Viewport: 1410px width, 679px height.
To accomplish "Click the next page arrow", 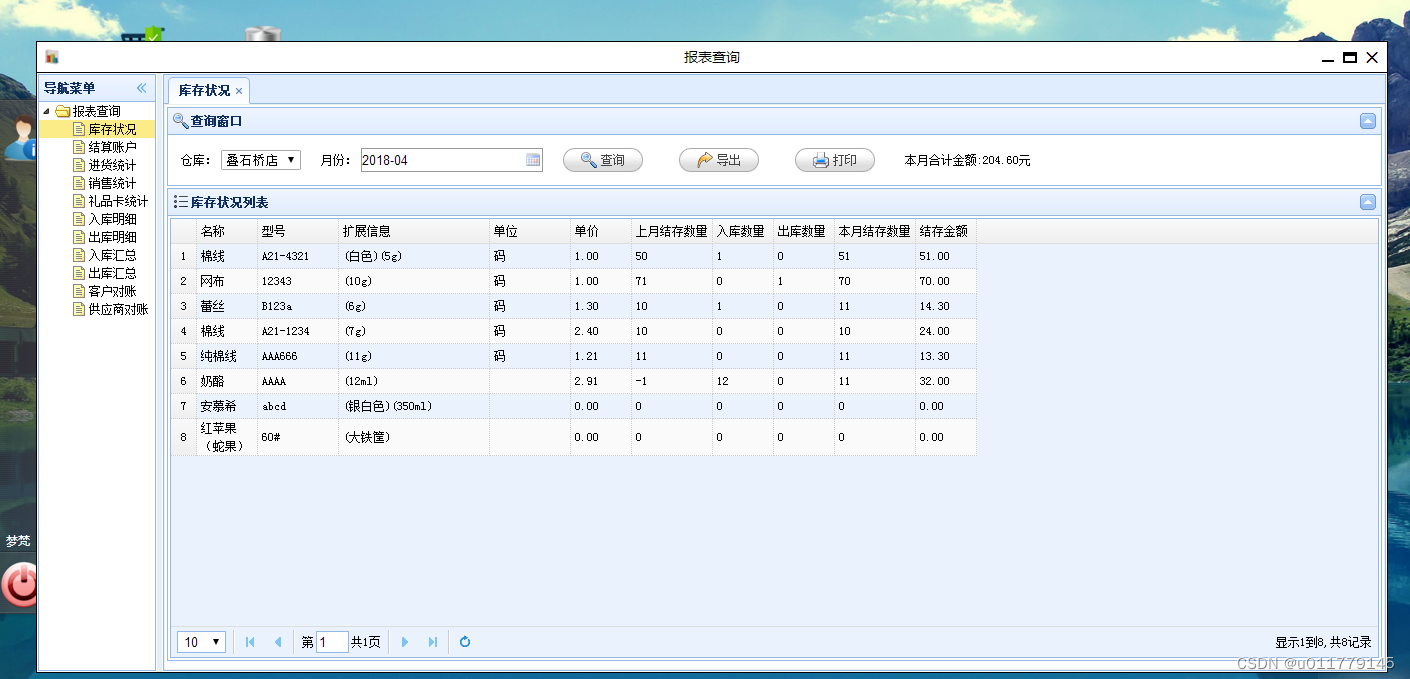I will pos(404,641).
